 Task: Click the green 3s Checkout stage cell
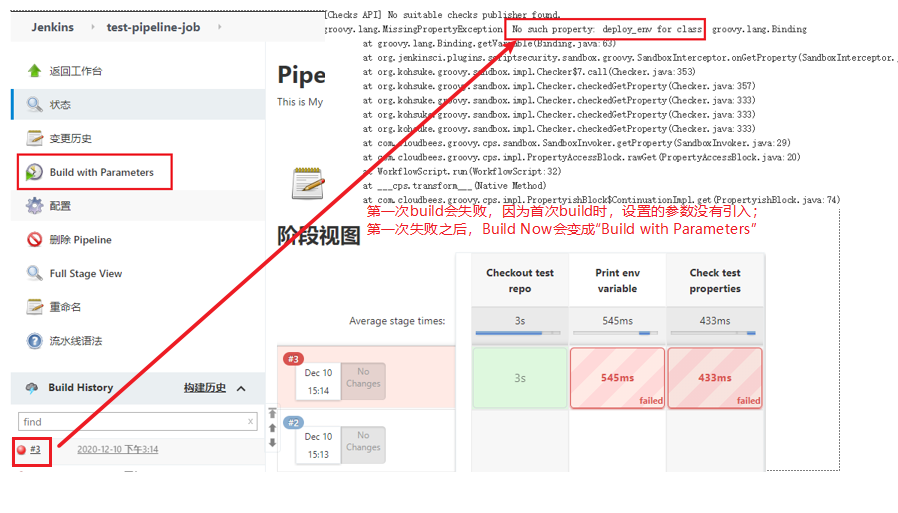click(519, 378)
